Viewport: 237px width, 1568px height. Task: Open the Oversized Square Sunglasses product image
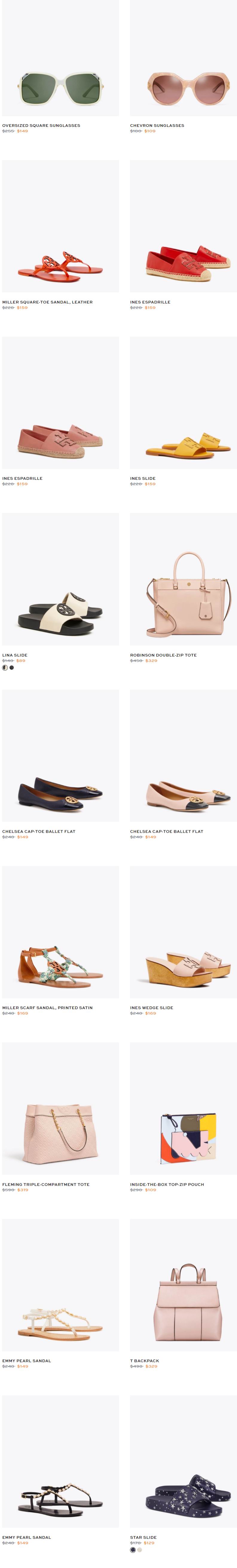[x=60, y=58]
